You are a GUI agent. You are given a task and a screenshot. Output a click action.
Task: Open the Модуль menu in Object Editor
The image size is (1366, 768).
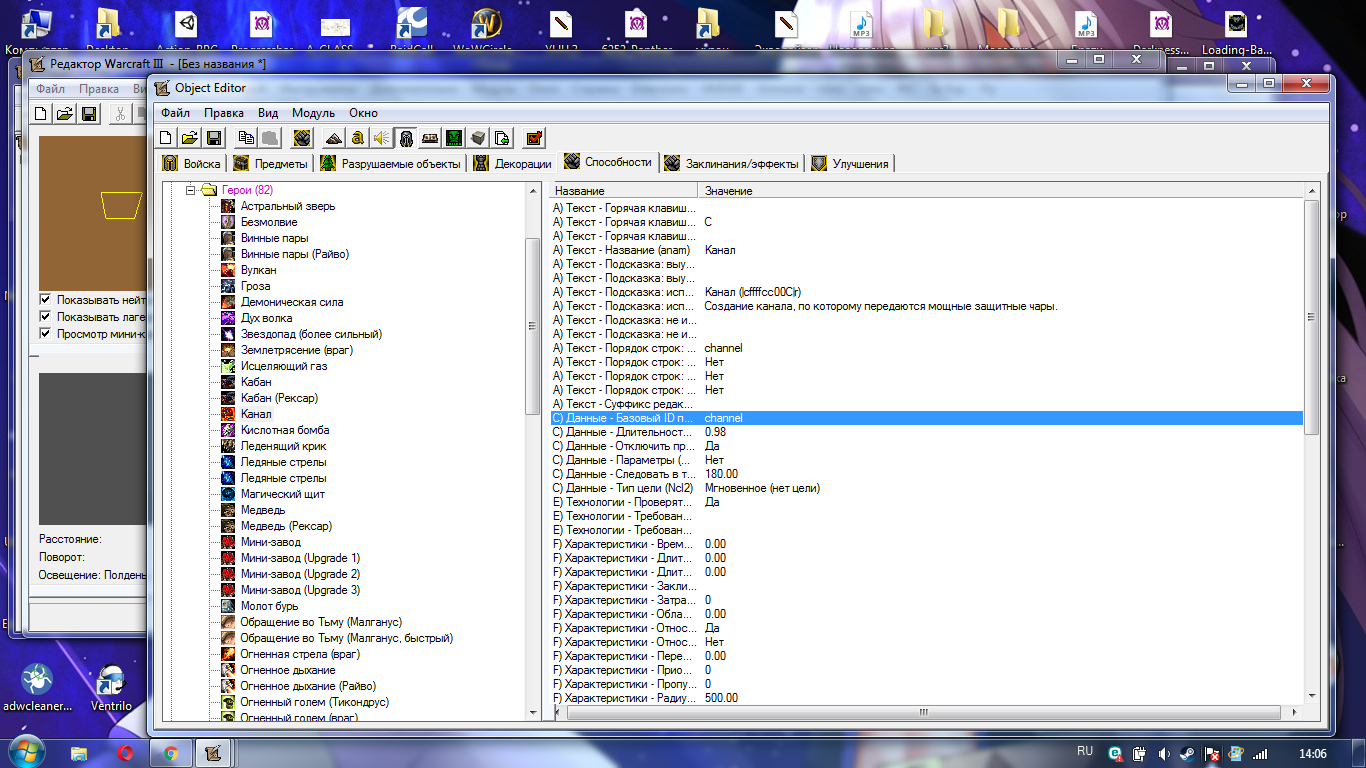[x=314, y=113]
